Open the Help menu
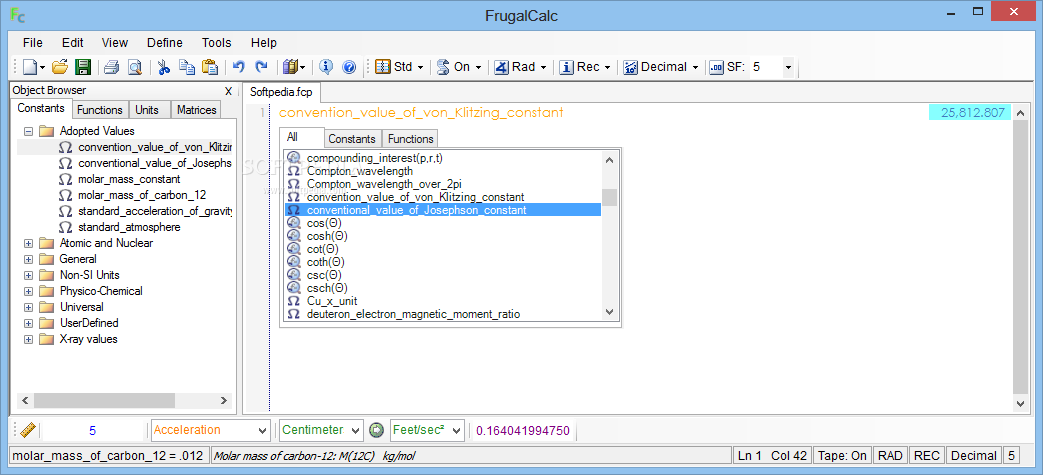1043x475 pixels. click(x=263, y=43)
